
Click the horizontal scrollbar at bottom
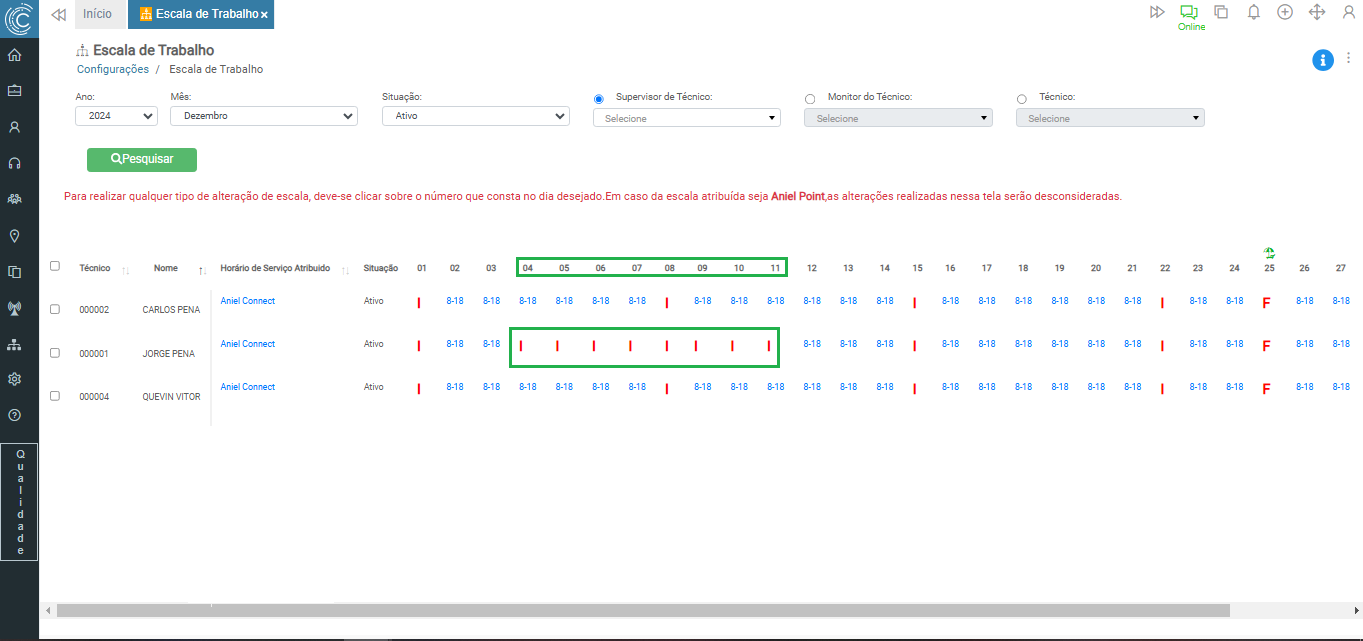point(642,610)
